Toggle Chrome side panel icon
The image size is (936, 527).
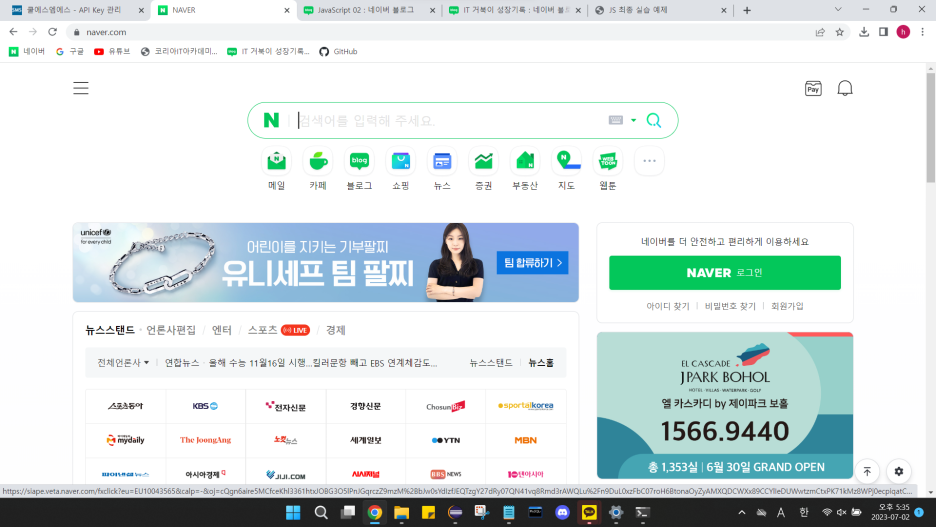pos(883,32)
